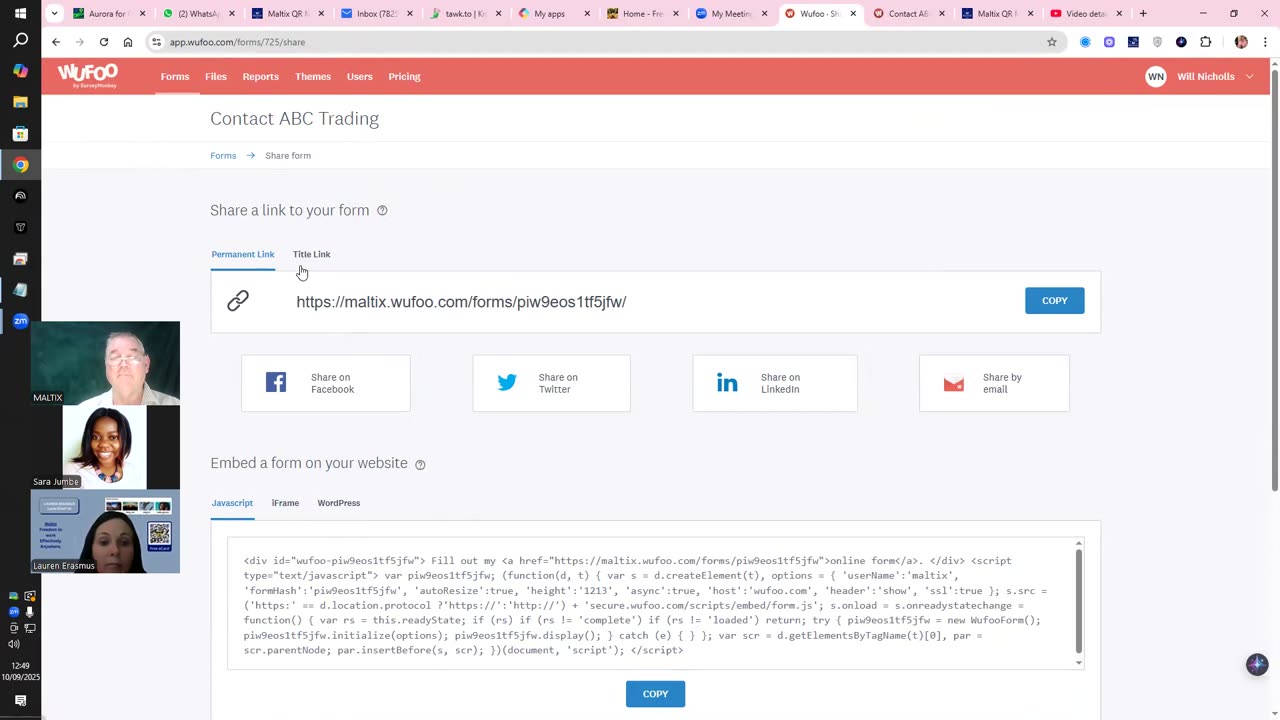Open File Explorer from taskbar

pos(20,102)
